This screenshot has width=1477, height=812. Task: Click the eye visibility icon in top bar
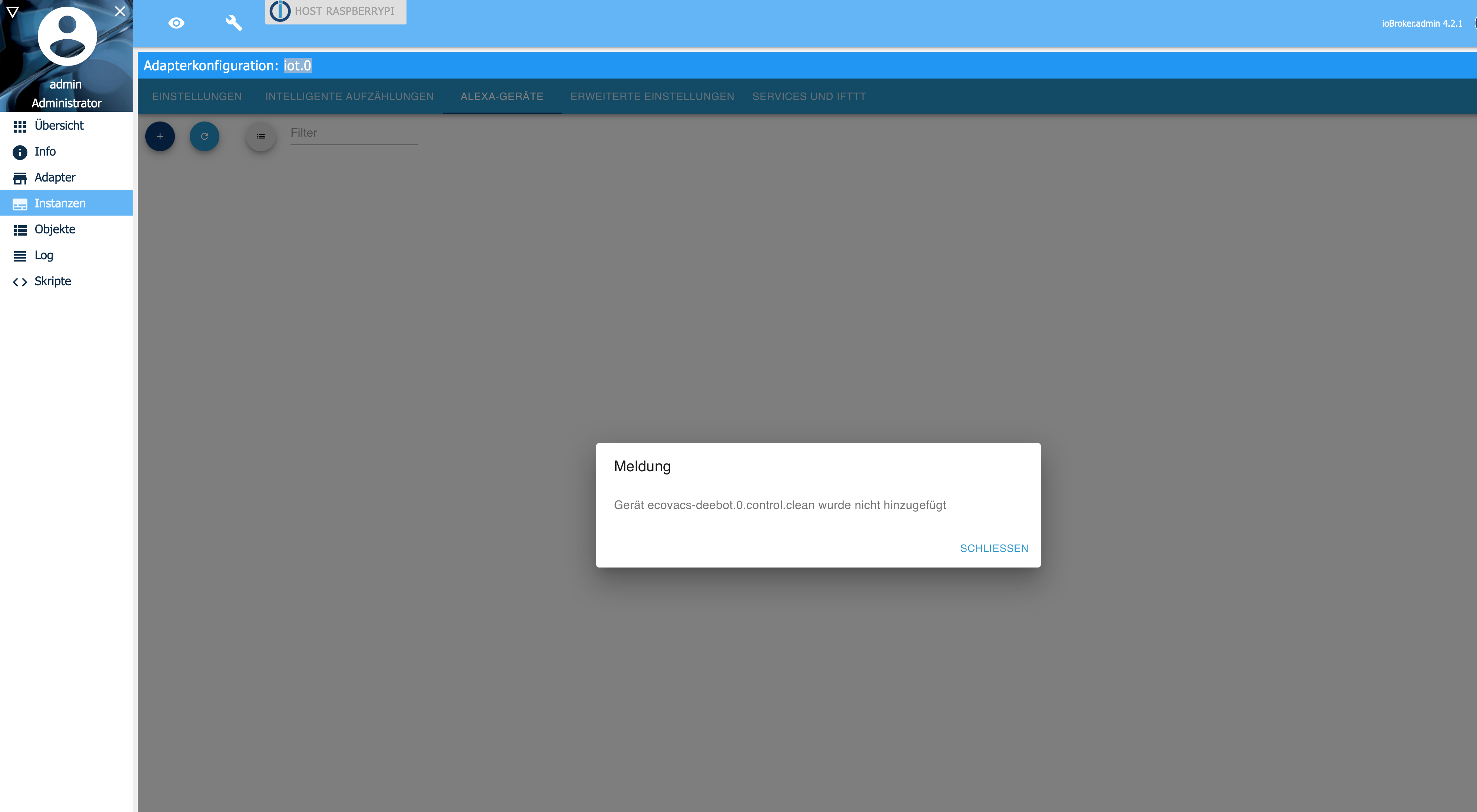[176, 23]
